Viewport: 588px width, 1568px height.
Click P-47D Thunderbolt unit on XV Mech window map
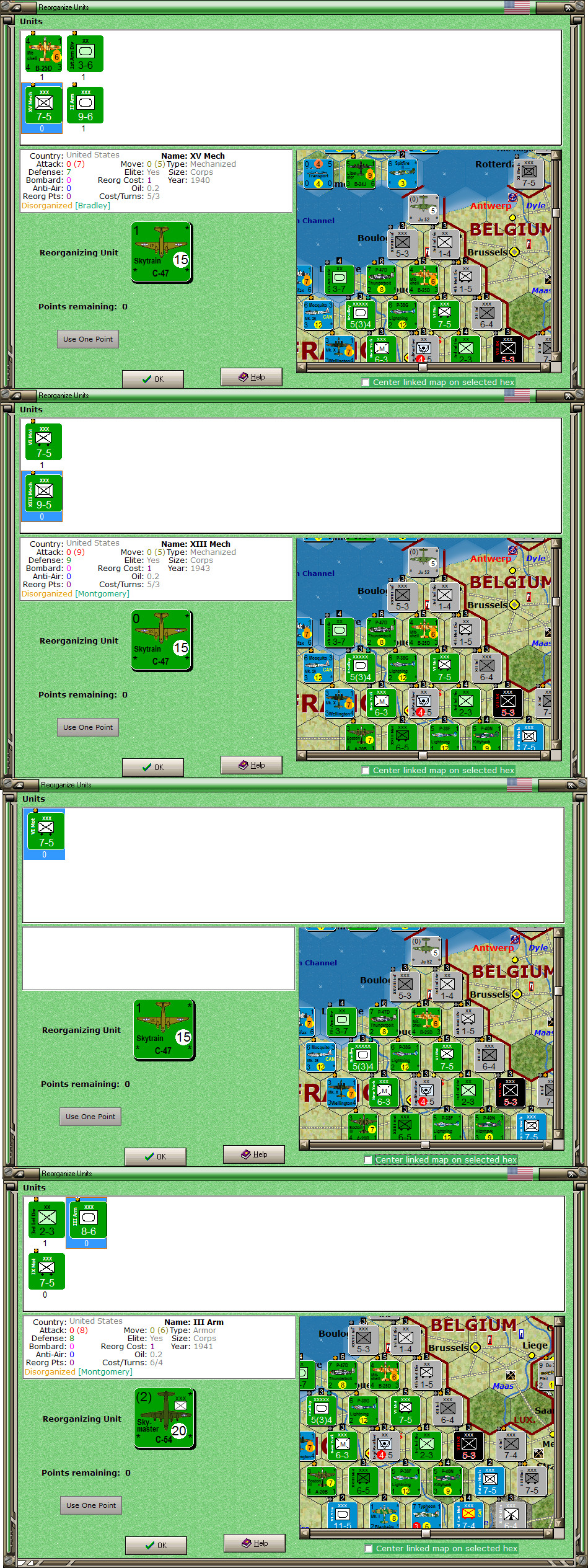tap(381, 279)
